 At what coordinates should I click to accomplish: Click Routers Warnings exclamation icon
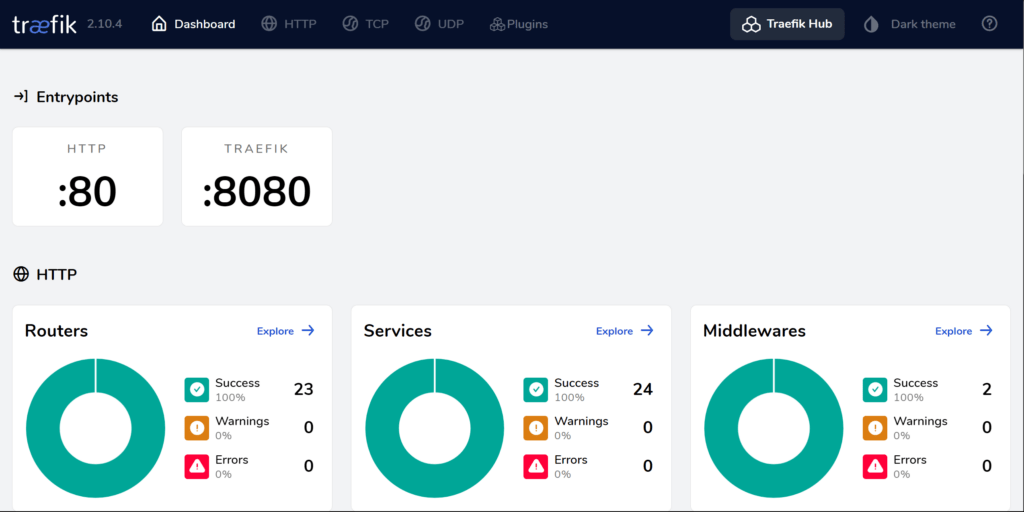(197, 428)
